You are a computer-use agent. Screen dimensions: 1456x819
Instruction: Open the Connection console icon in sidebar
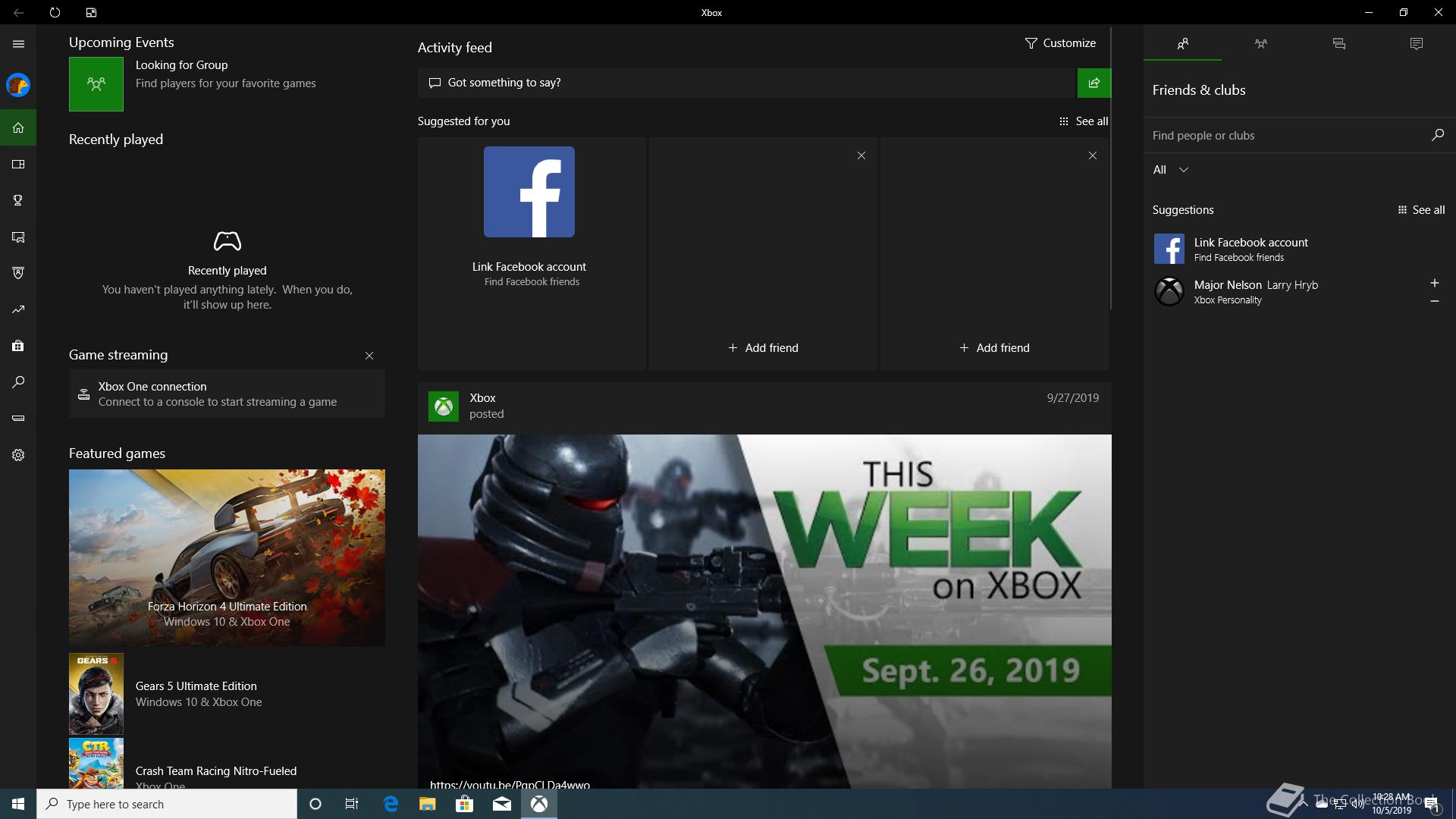[x=18, y=419]
